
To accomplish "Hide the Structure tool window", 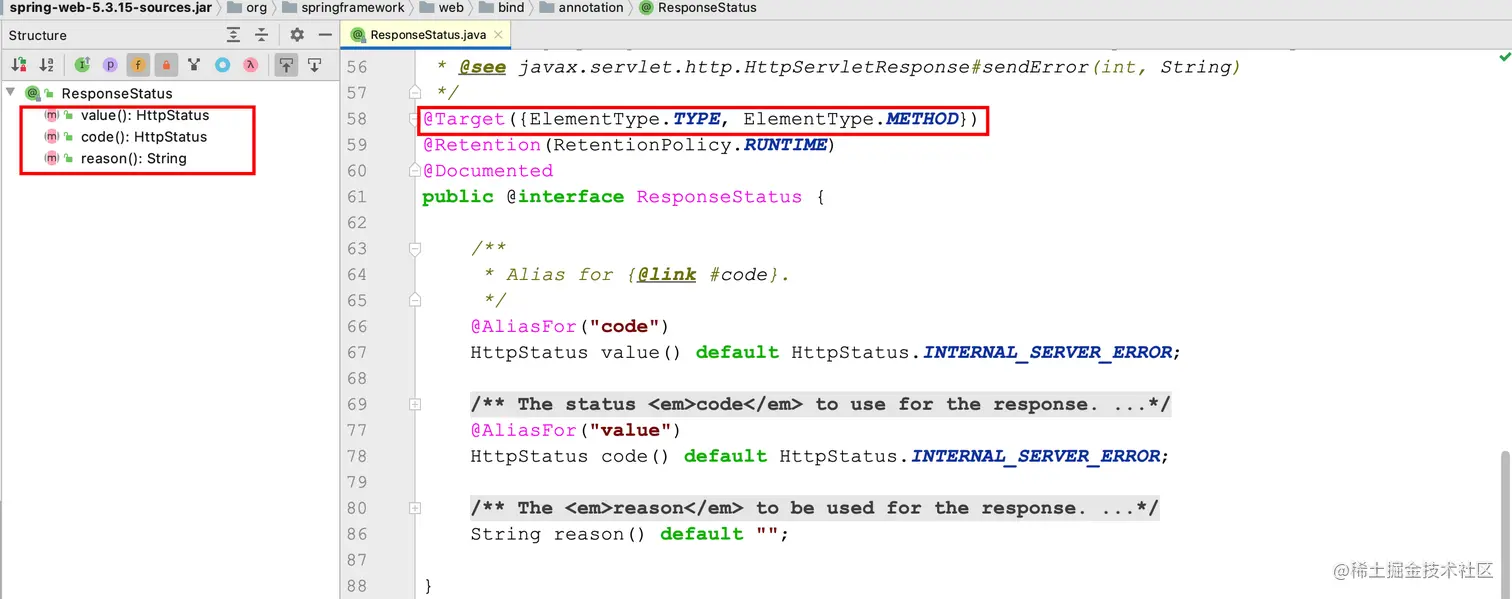I will tap(325, 35).
